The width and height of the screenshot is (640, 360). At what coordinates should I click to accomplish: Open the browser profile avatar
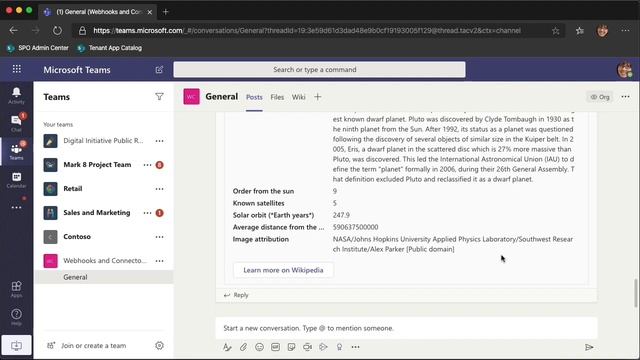[x=602, y=31]
